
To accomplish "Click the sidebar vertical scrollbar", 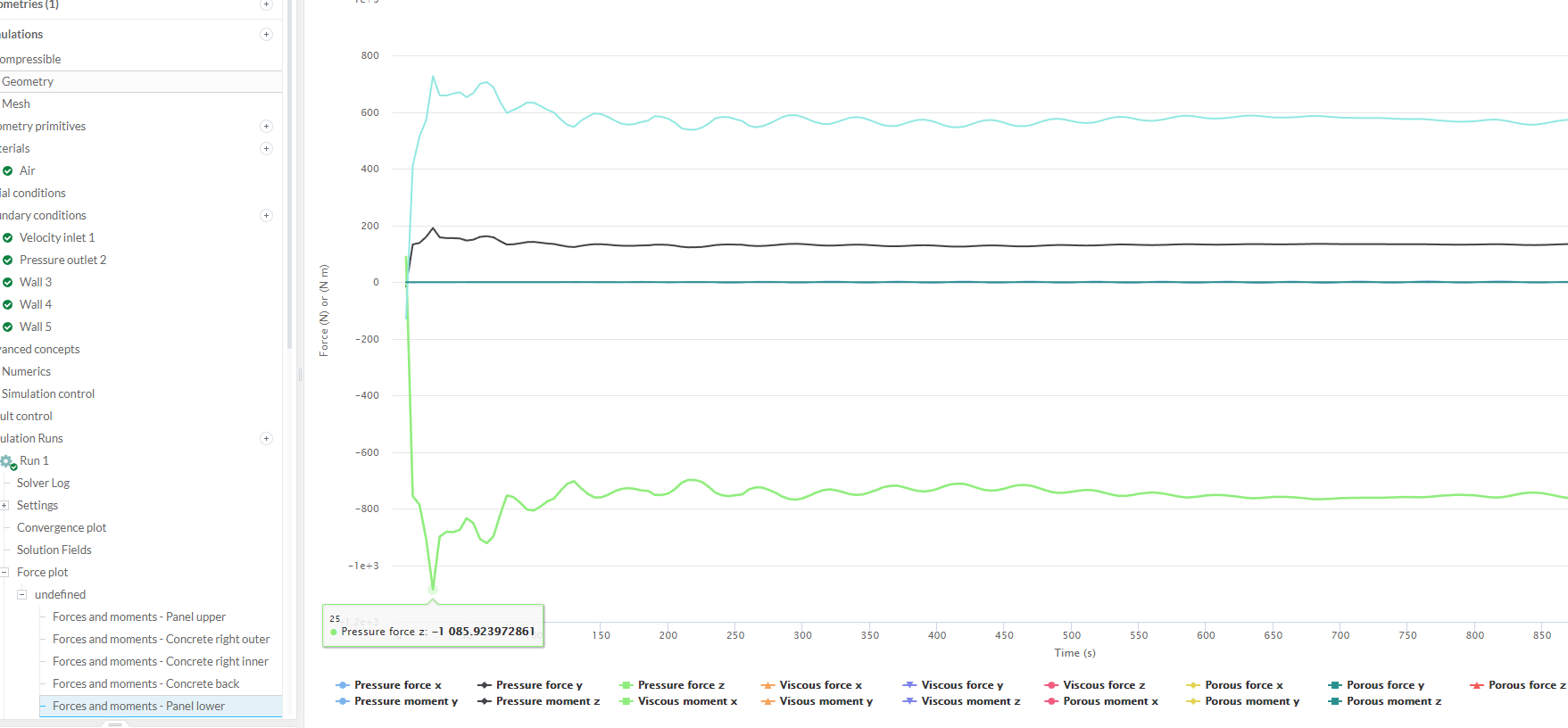I will tap(289, 178).
